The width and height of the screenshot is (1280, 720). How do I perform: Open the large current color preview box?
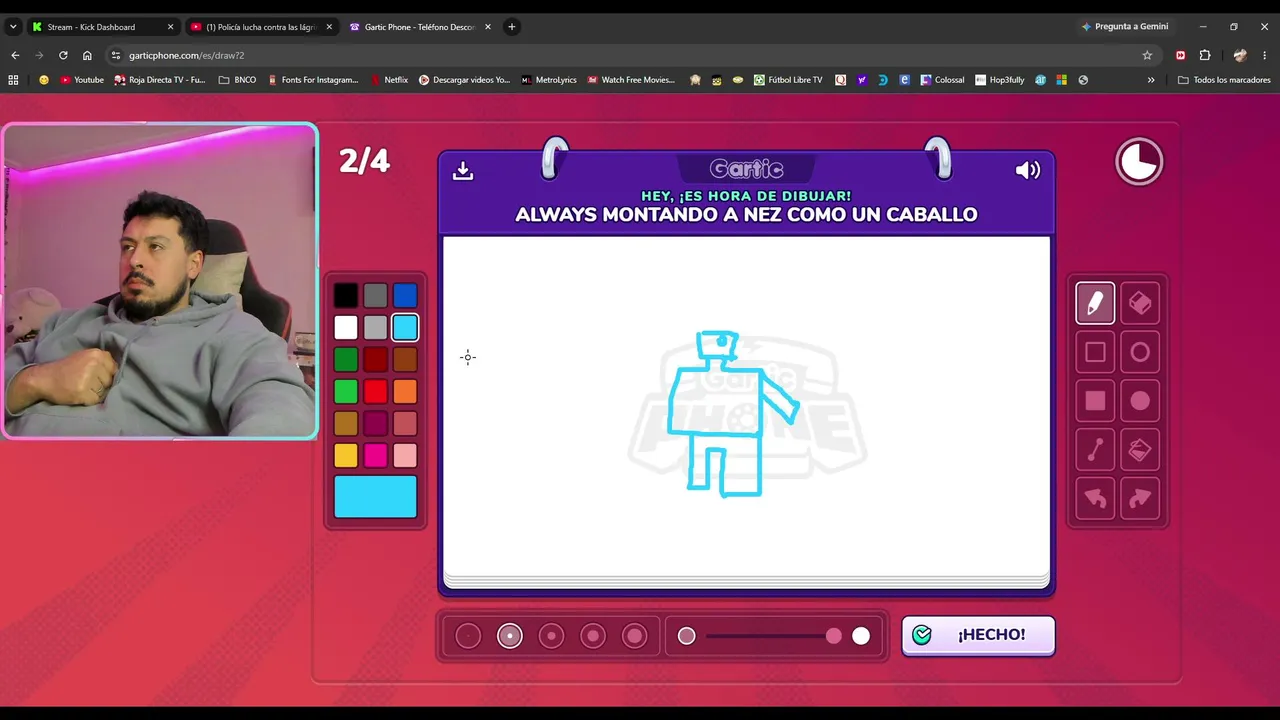(375, 497)
